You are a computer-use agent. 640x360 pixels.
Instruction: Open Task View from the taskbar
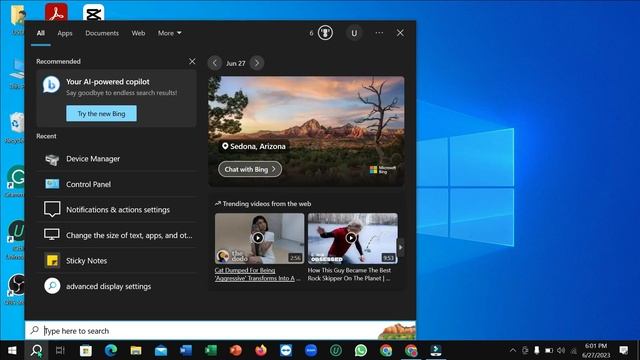pos(60,350)
